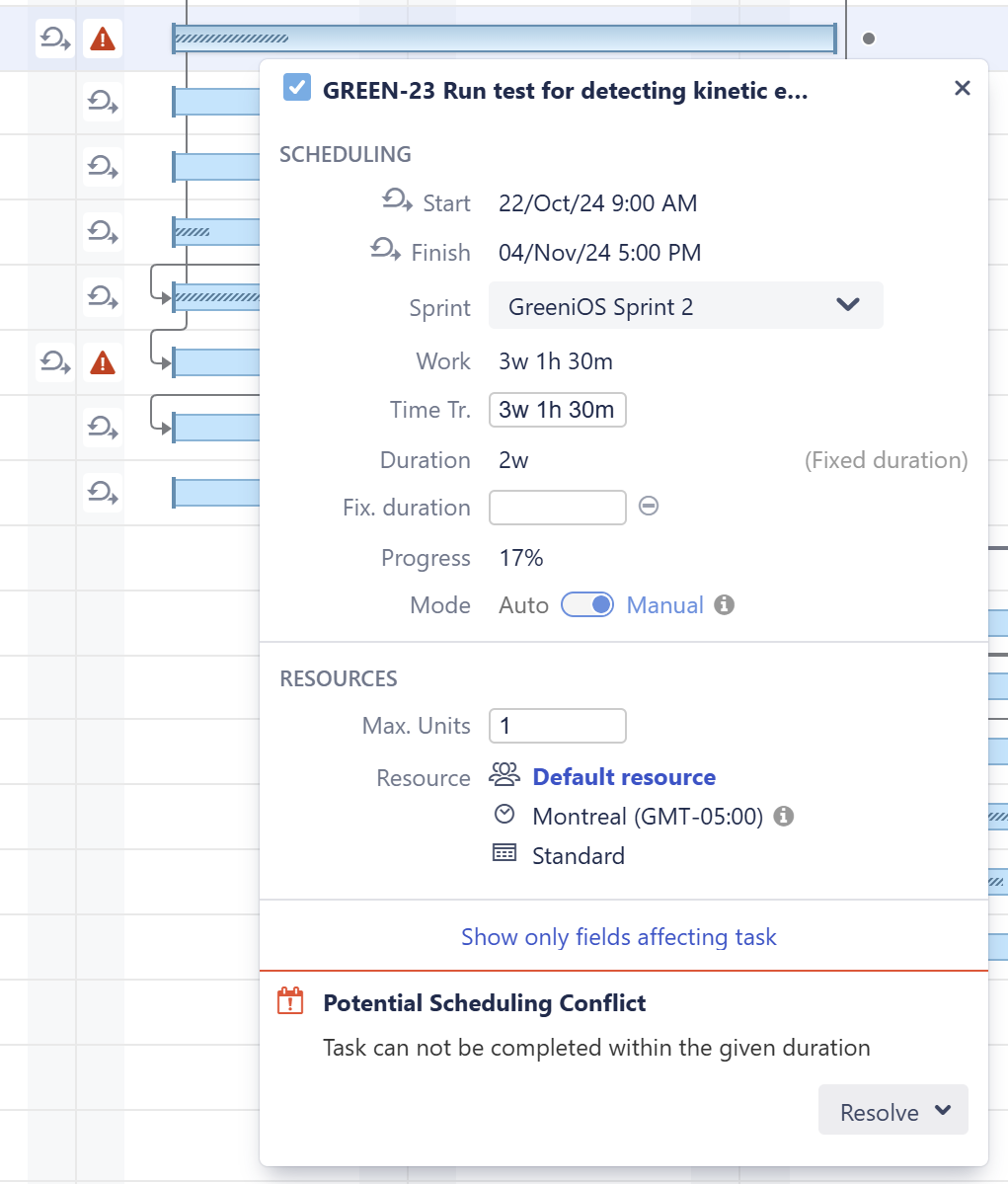Click the manual scheduling icon next to Start
Screen dimensions: 1008x1184
[397, 201]
